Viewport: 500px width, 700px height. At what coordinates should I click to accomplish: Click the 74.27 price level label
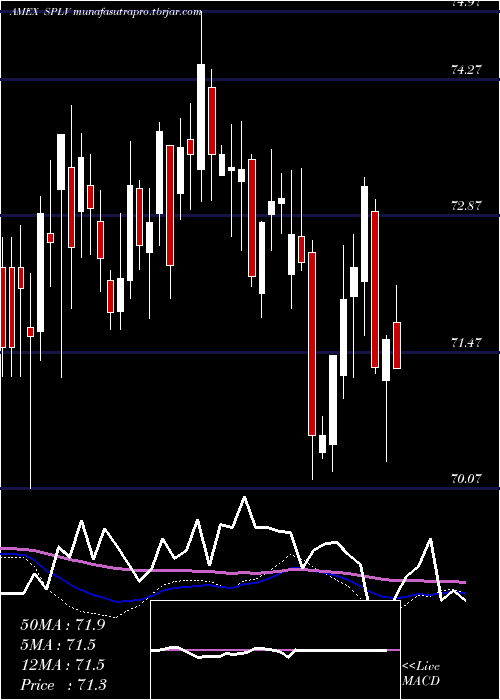click(x=467, y=70)
